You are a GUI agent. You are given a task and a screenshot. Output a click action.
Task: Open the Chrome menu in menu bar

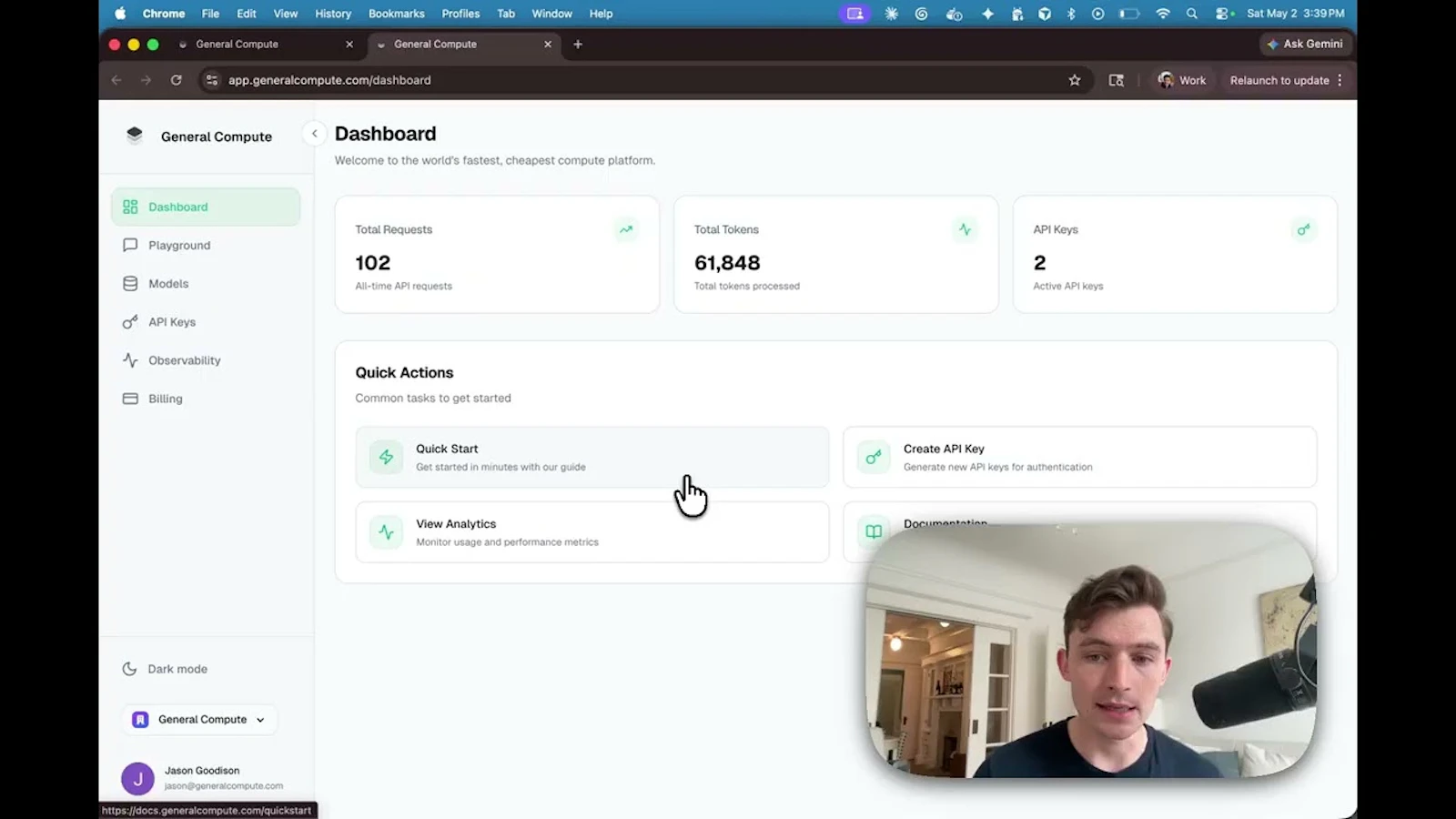coord(164,14)
